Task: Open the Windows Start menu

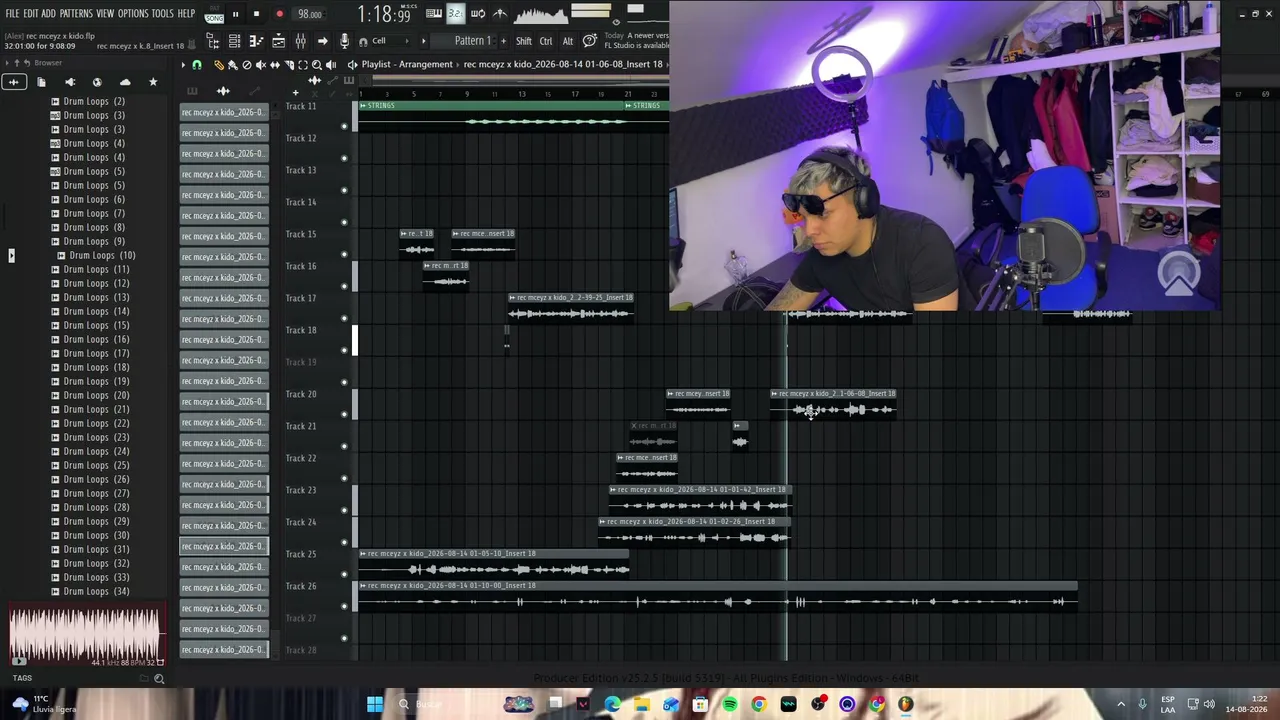Action: [375, 705]
